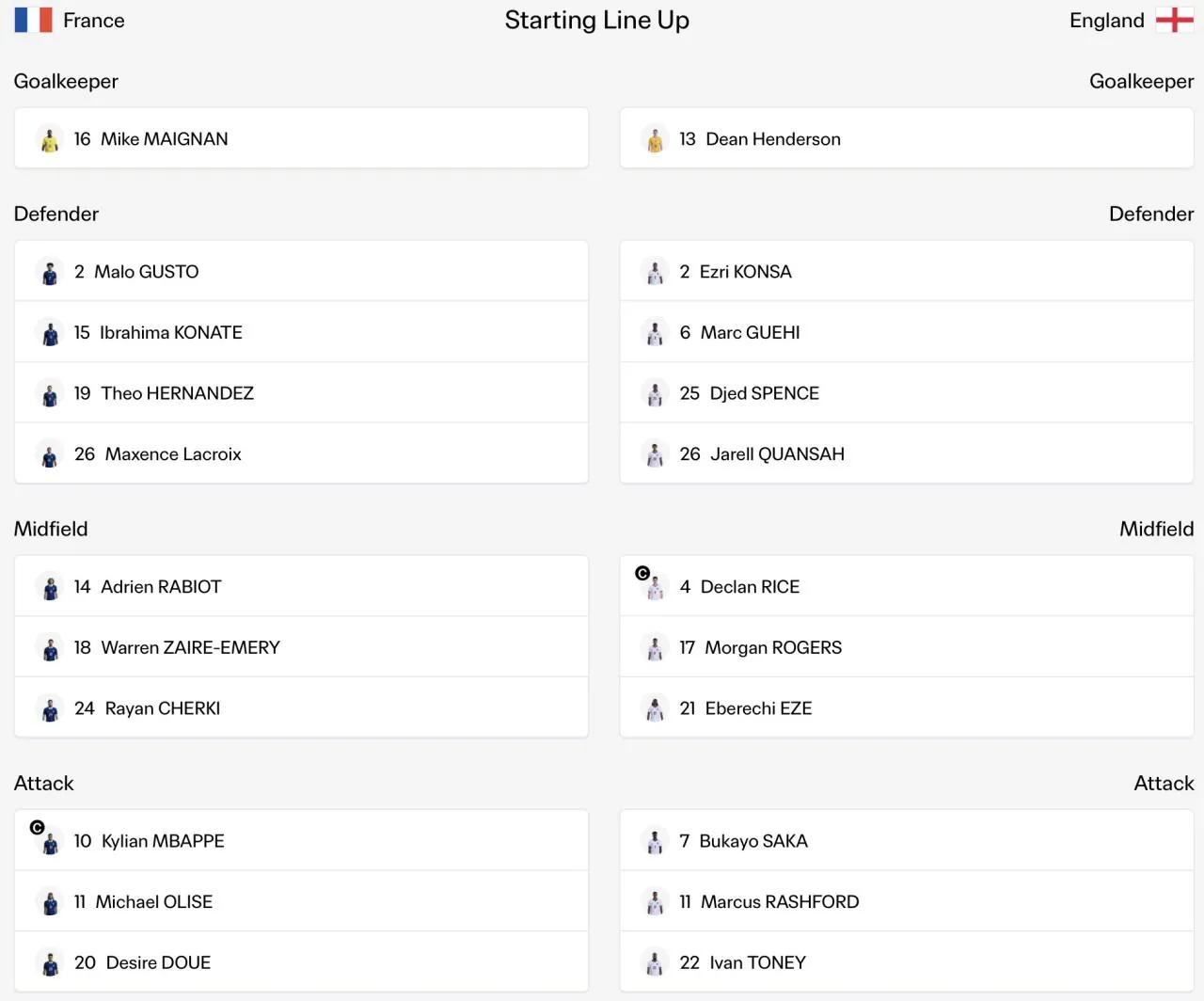Viewport: 1204px width, 1001px height.
Task: Click captain badge next to Kylian Mbappe
Action: pos(38,828)
